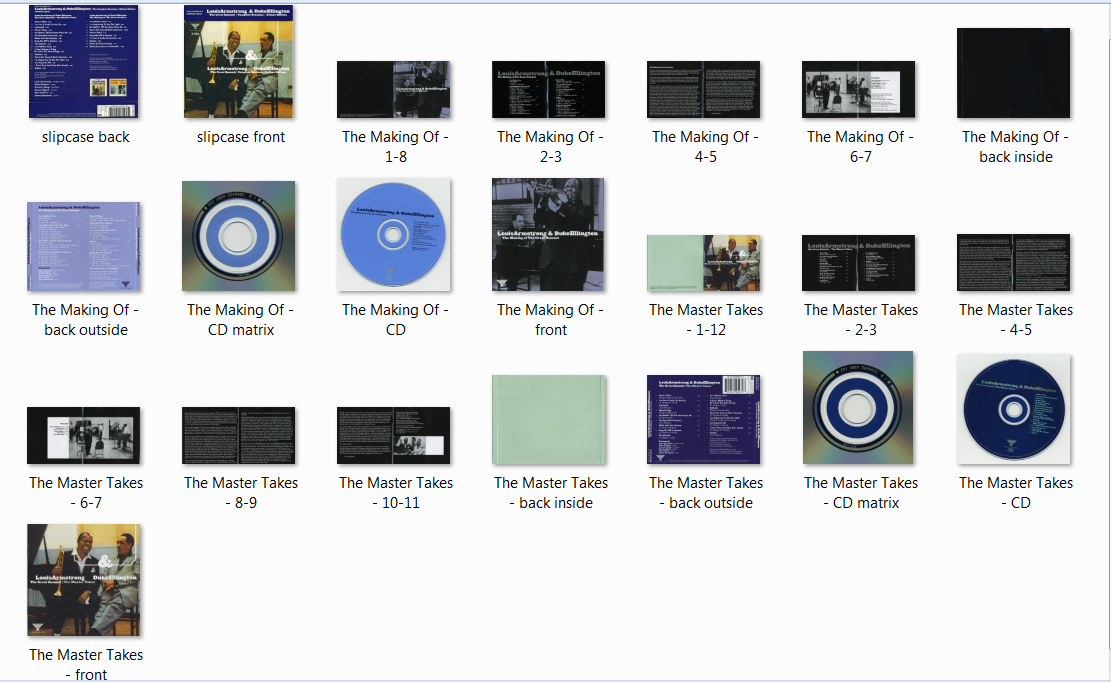Click name "The Master Takes - CD"
Viewport: 1111px width, 682px height.
click(x=1015, y=492)
